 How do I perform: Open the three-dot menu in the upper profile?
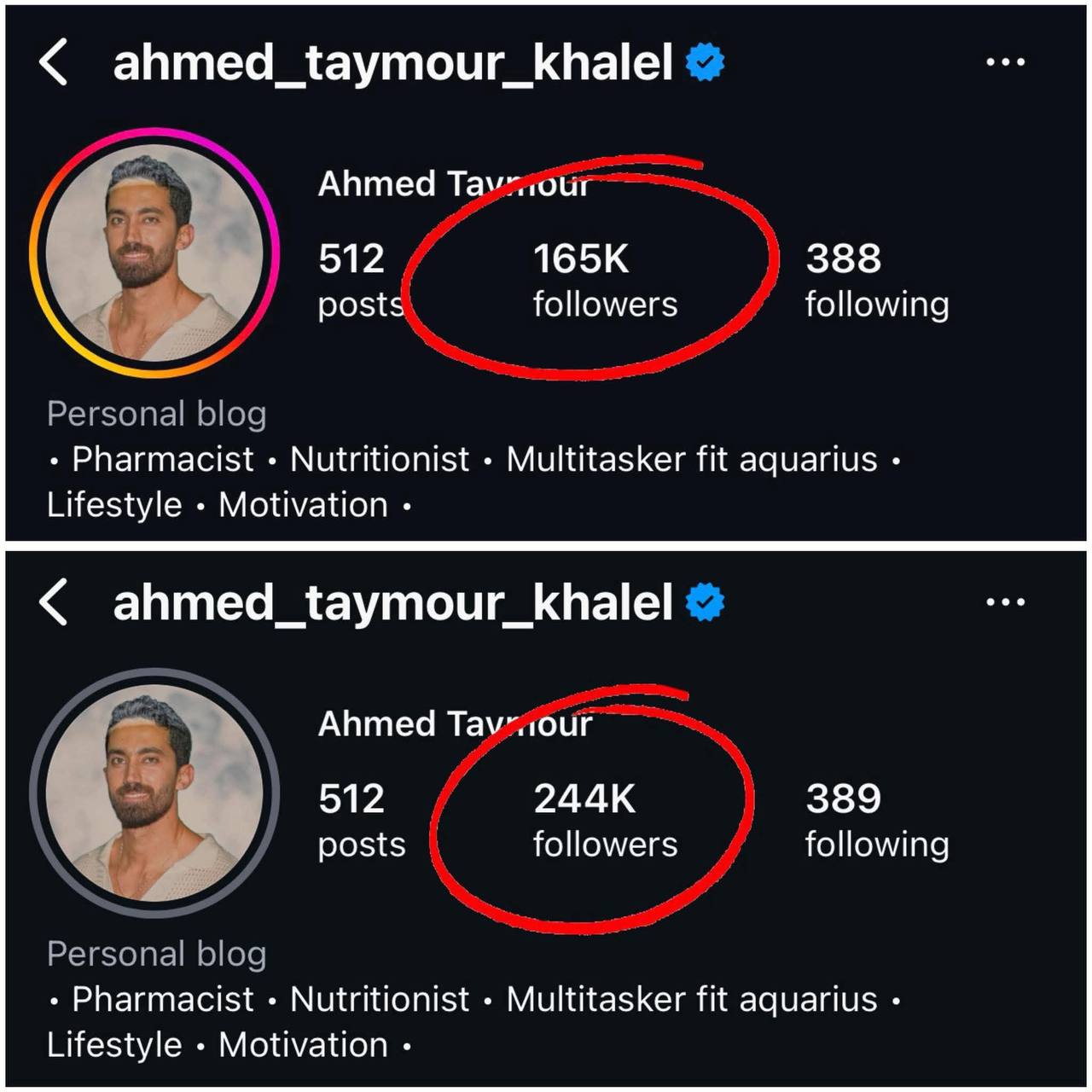click(1005, 62)
